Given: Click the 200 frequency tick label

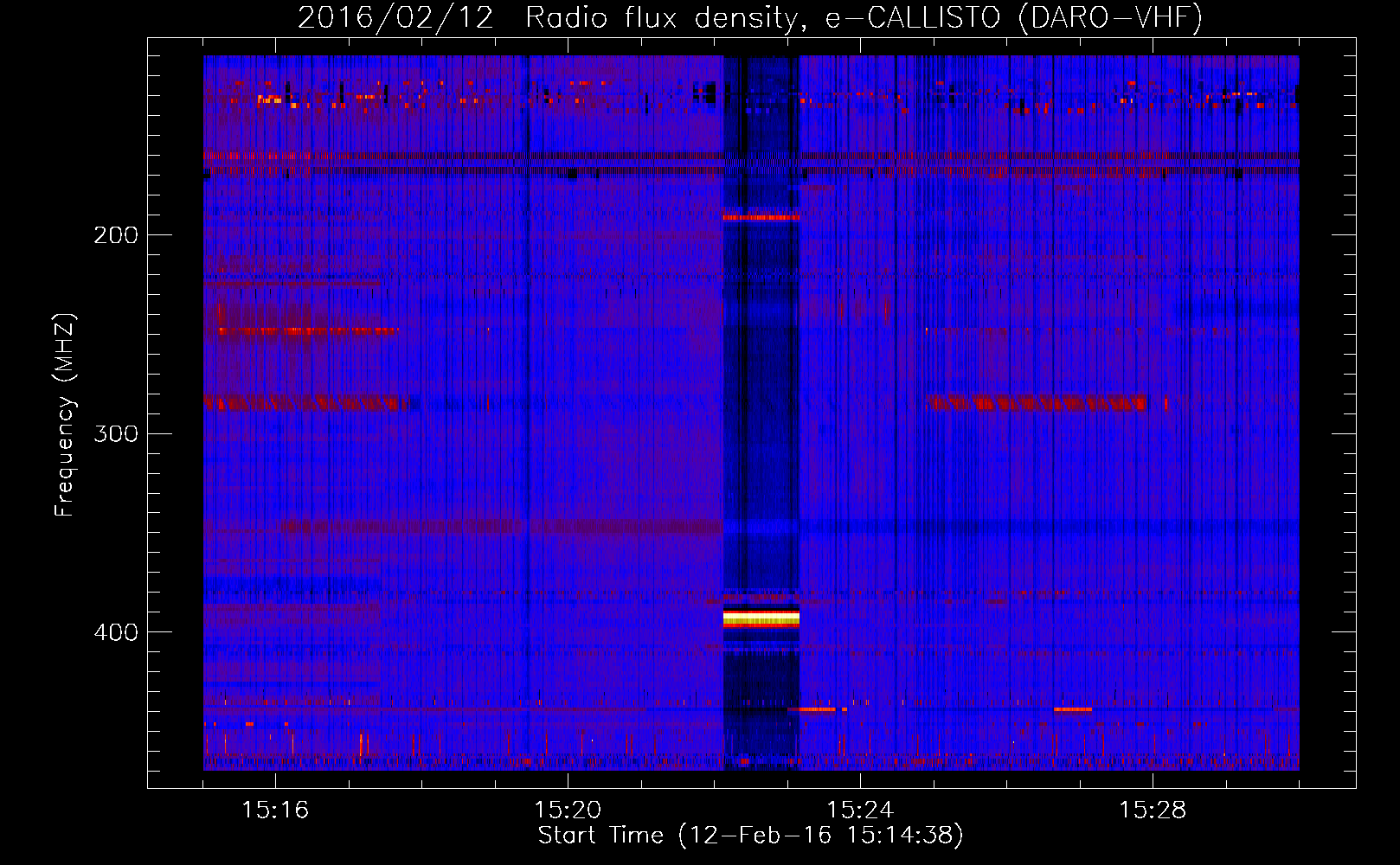Looking at the screenshot, I should click(x=116, y=235).
